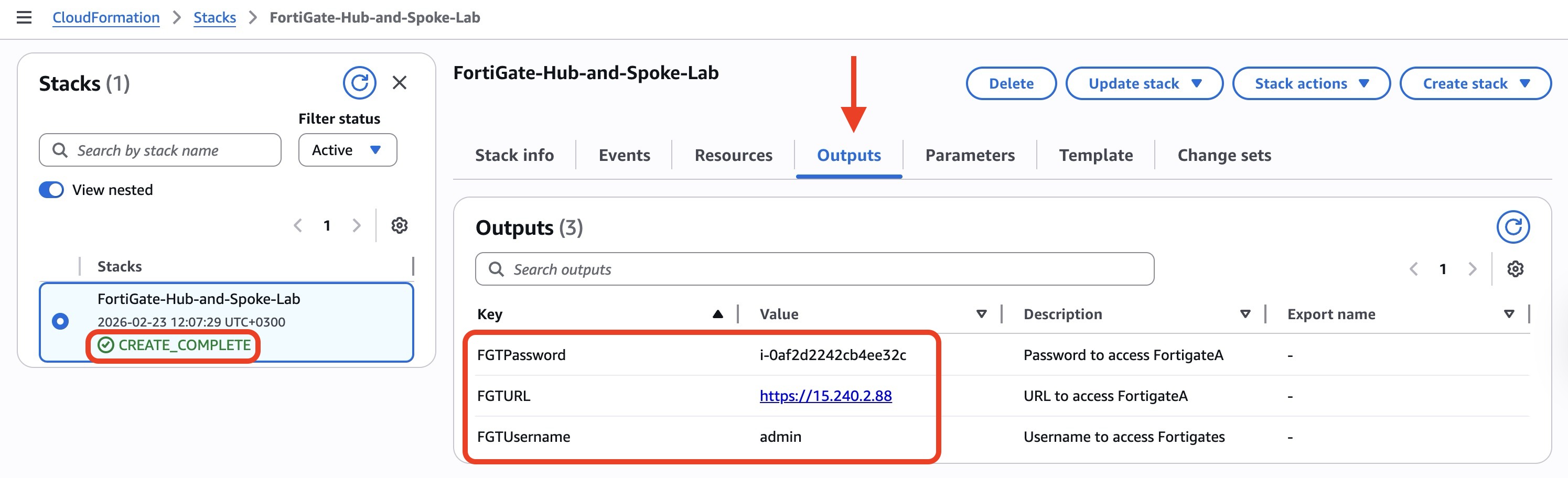Image resolution: width=1568 pixels, height=478 pixels.
Task: Open Outputs table preferences gear
Action: coord(1515,269)
